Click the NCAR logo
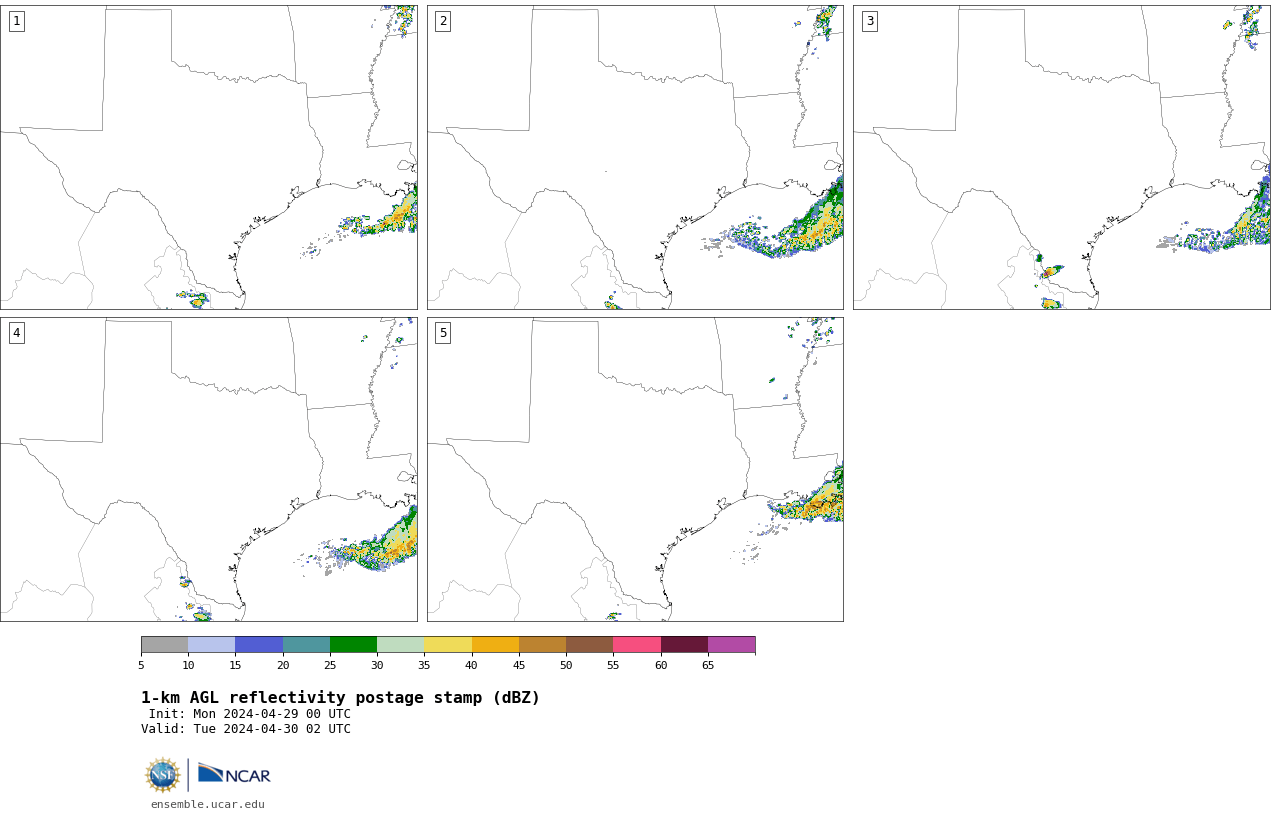Image resolution: width=1280 pixels, height=815 pixels. (234, 774)
